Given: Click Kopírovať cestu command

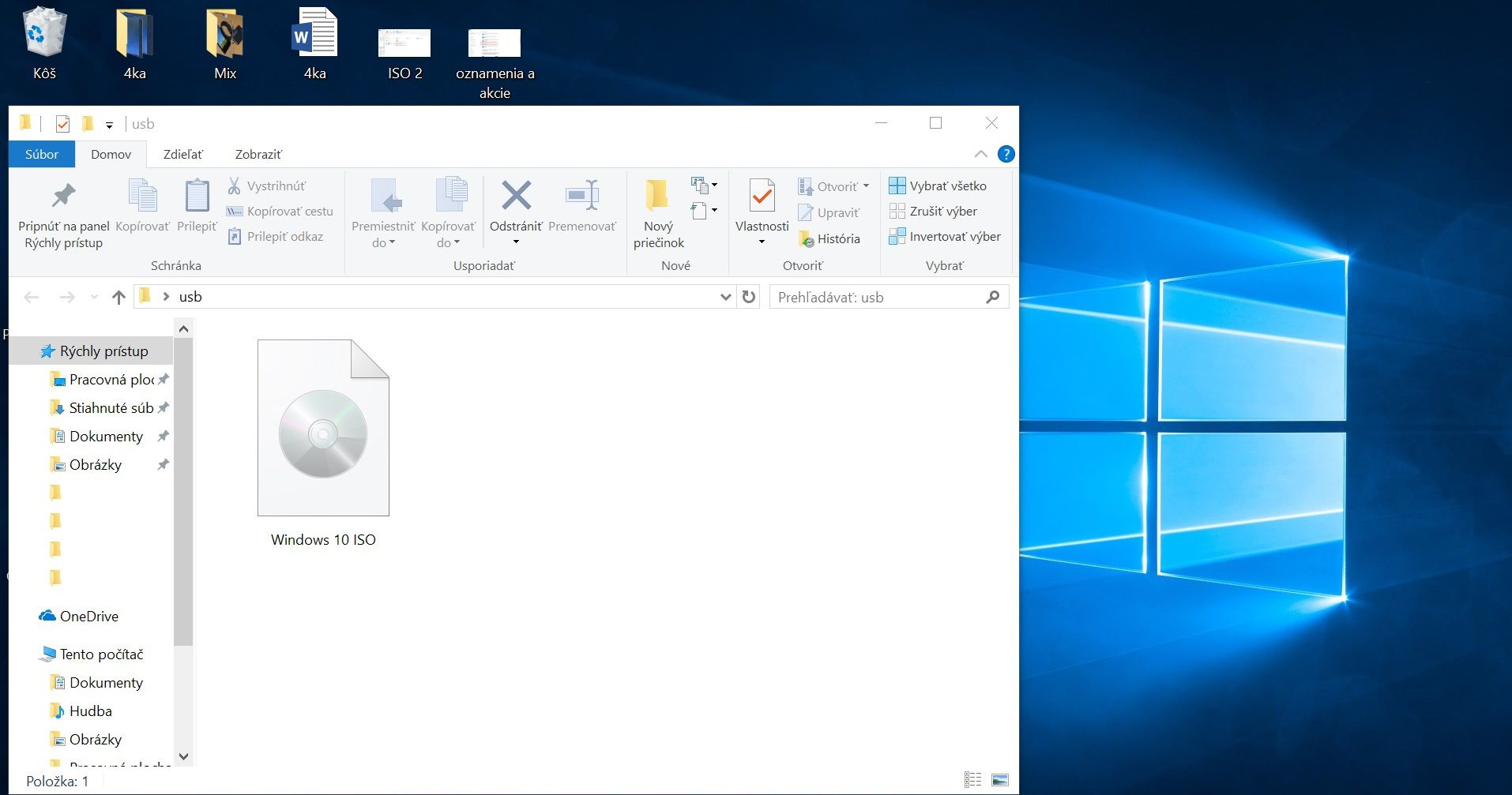Looking at the screenshot, I should pos(280,212).
